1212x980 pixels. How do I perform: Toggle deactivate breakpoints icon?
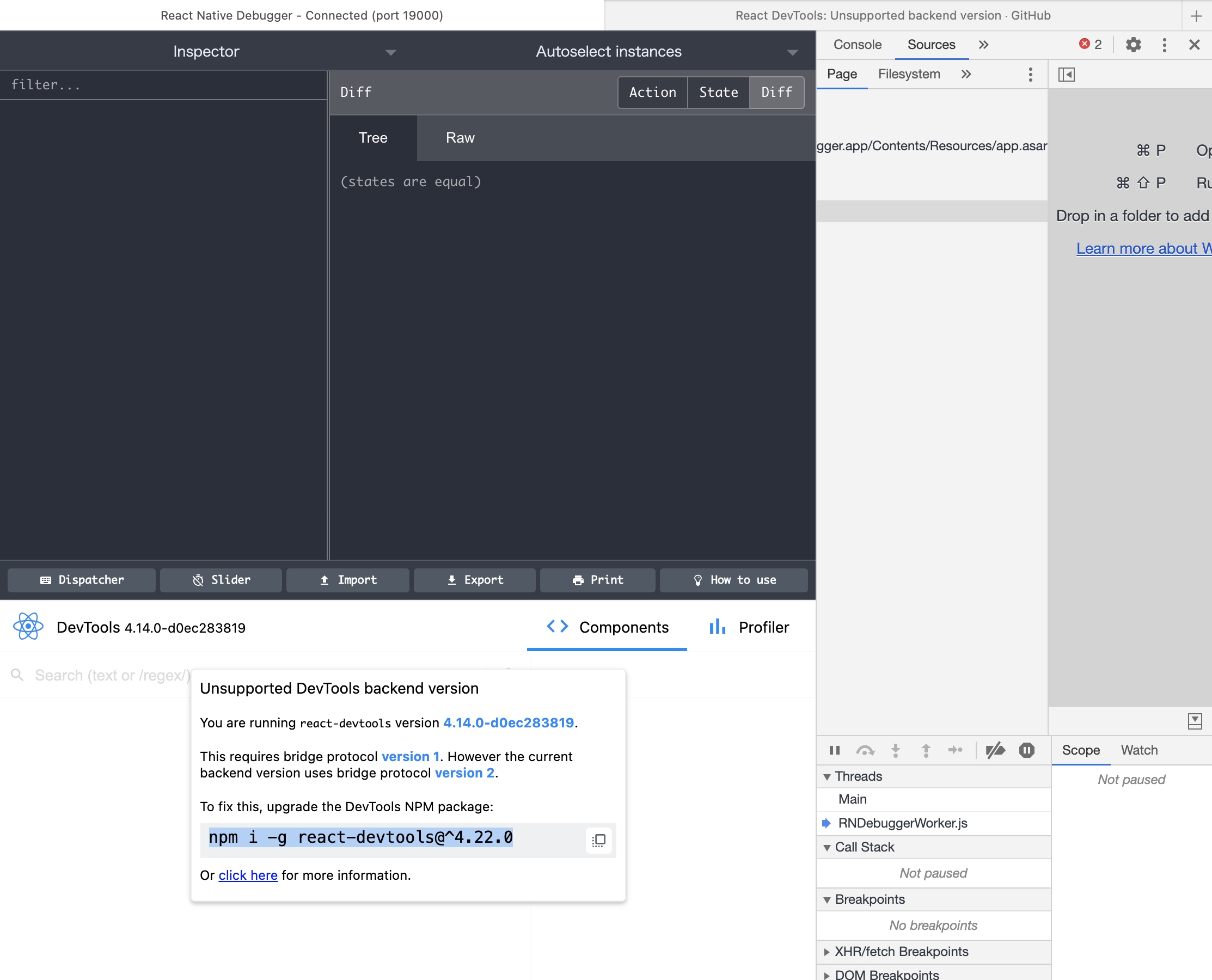995,750
